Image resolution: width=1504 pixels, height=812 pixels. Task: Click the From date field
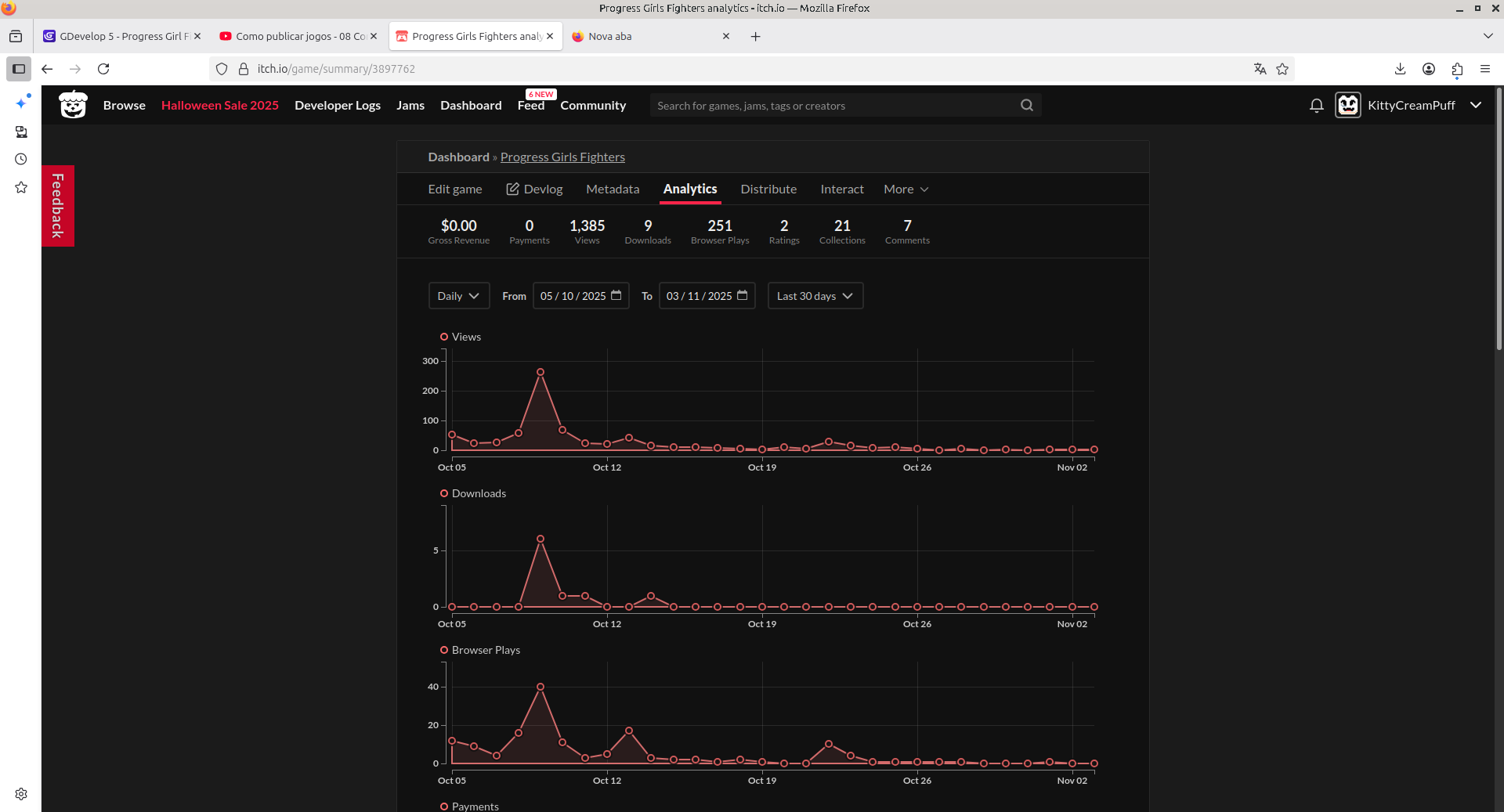pyautogui.click(x=580, y=296)
